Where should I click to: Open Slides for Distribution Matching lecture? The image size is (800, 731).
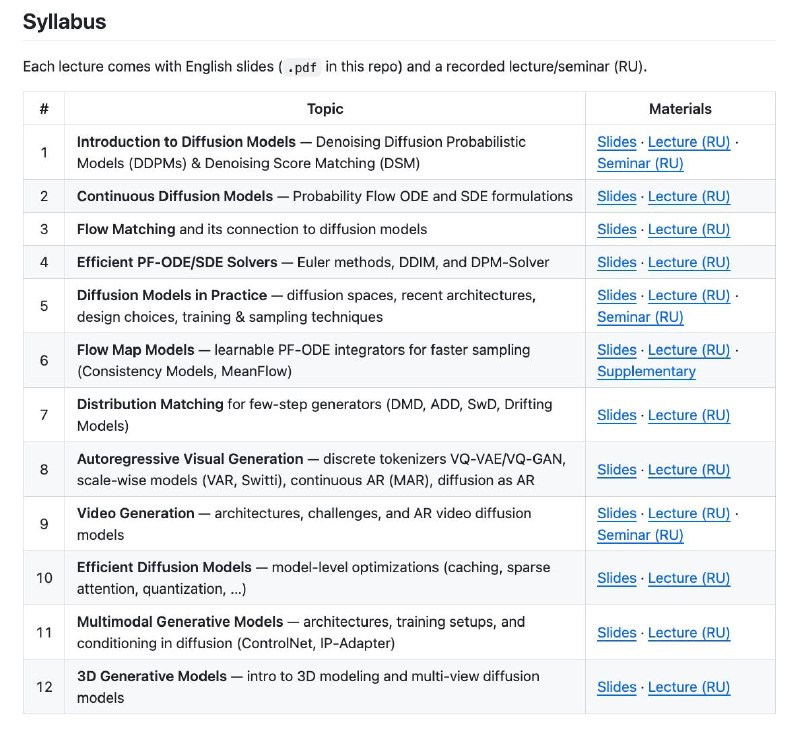pos(616,415)
